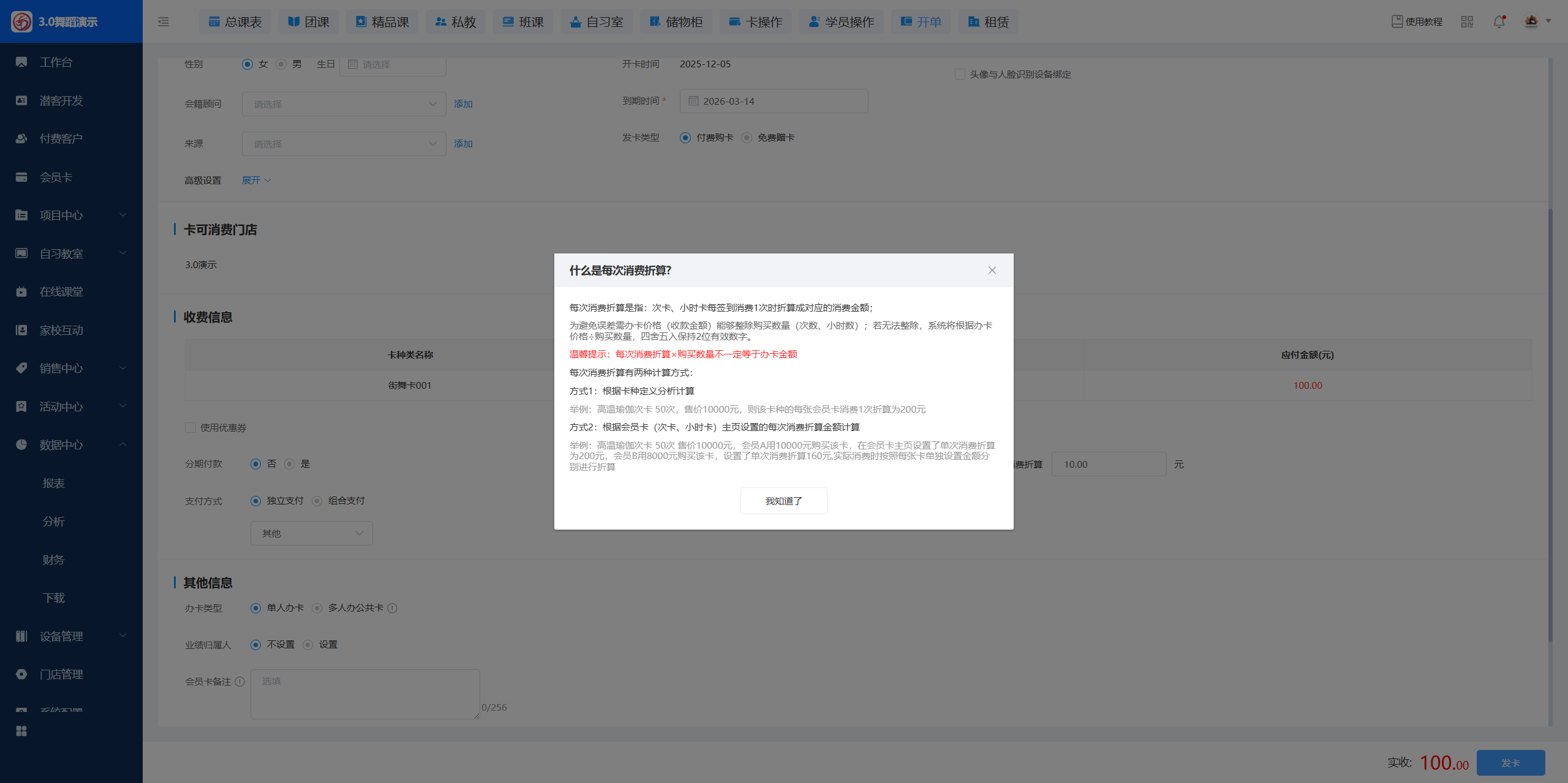Image resolution: width=1568 pixels, height=783 pixels.
Task: Select 组合支付 payment radio option
Action: tap(317, 501)
